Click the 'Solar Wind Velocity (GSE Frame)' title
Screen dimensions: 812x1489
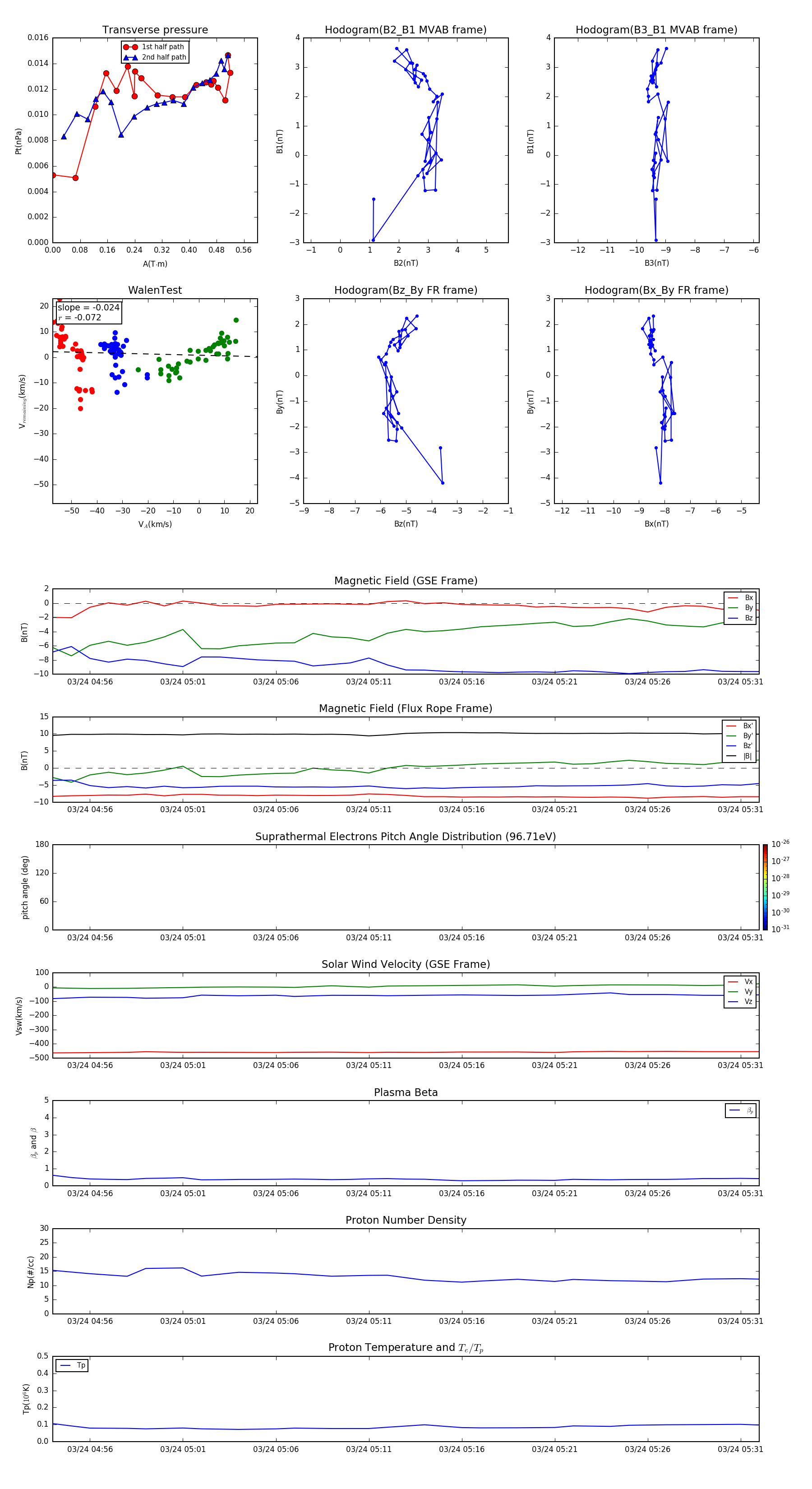(406, 964)
